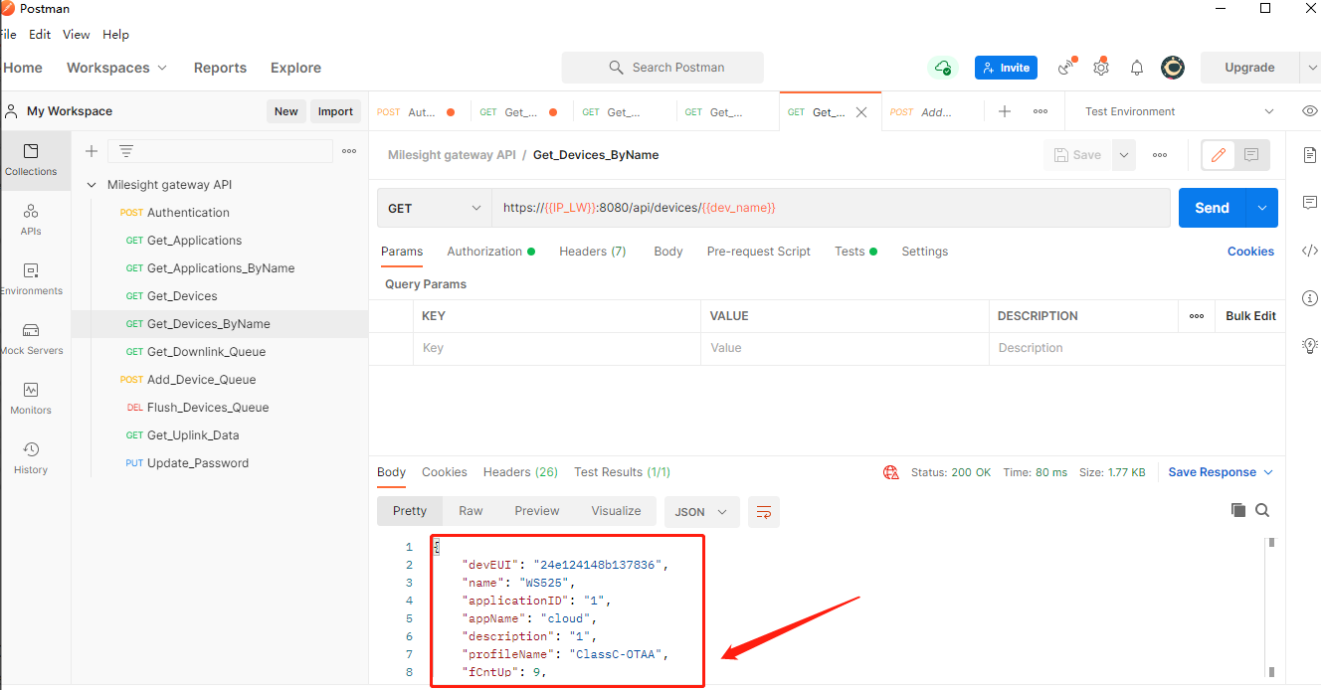Open the code snippet icon in right sidebar
Viewport: 1321px width, 690px height.
(1310, 251)
